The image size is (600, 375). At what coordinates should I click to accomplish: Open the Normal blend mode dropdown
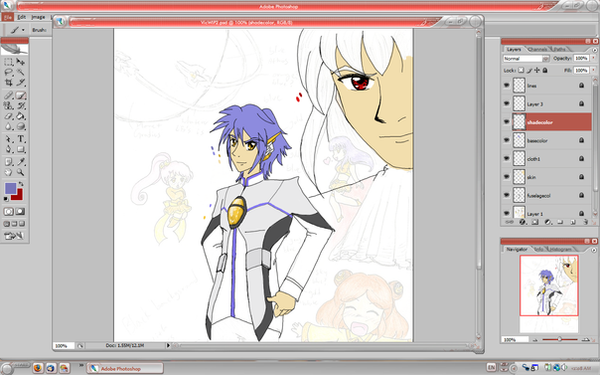(526, 59)
